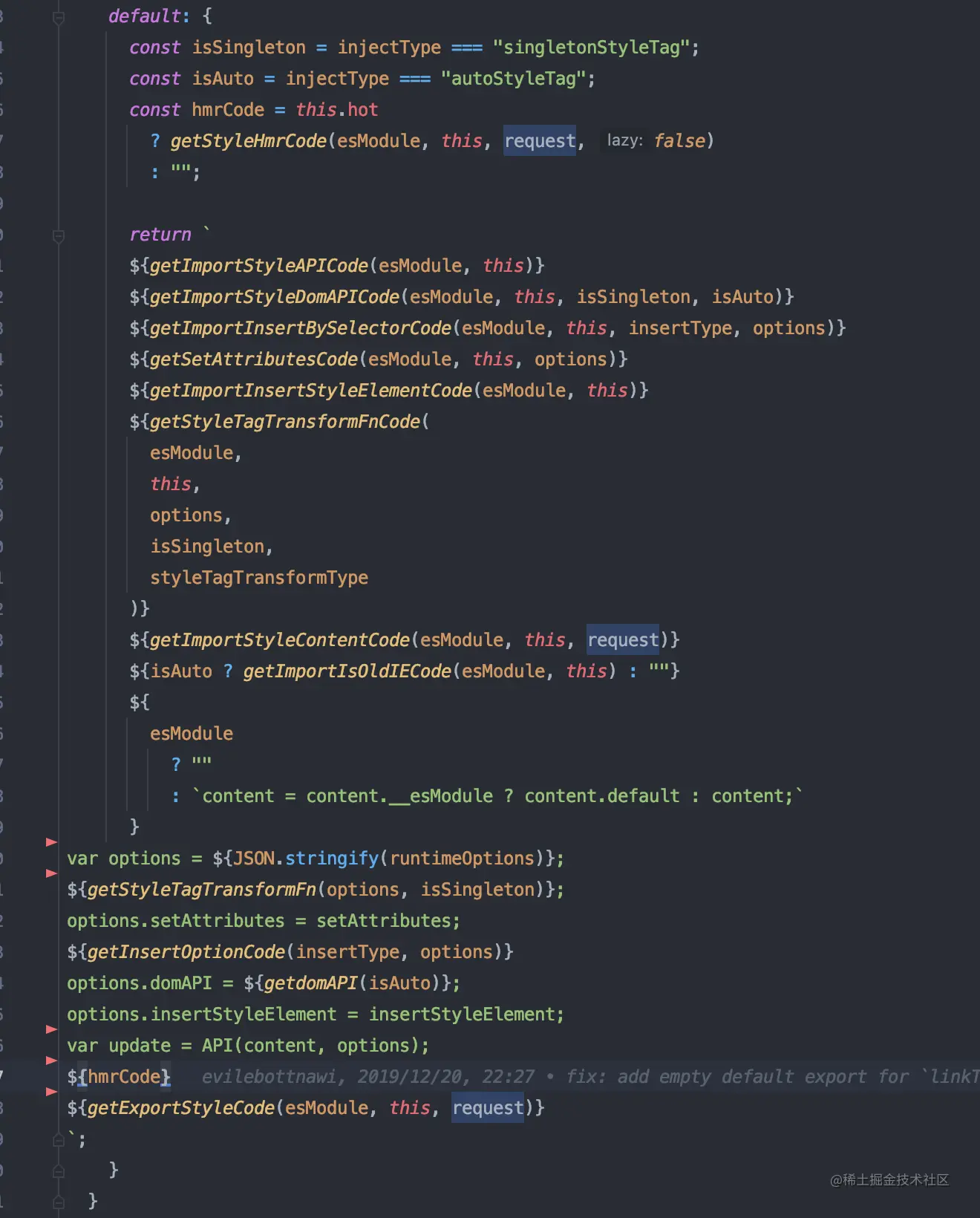
Task: Click hmrCode inside the template placeholder
Action: point(124,1076)
